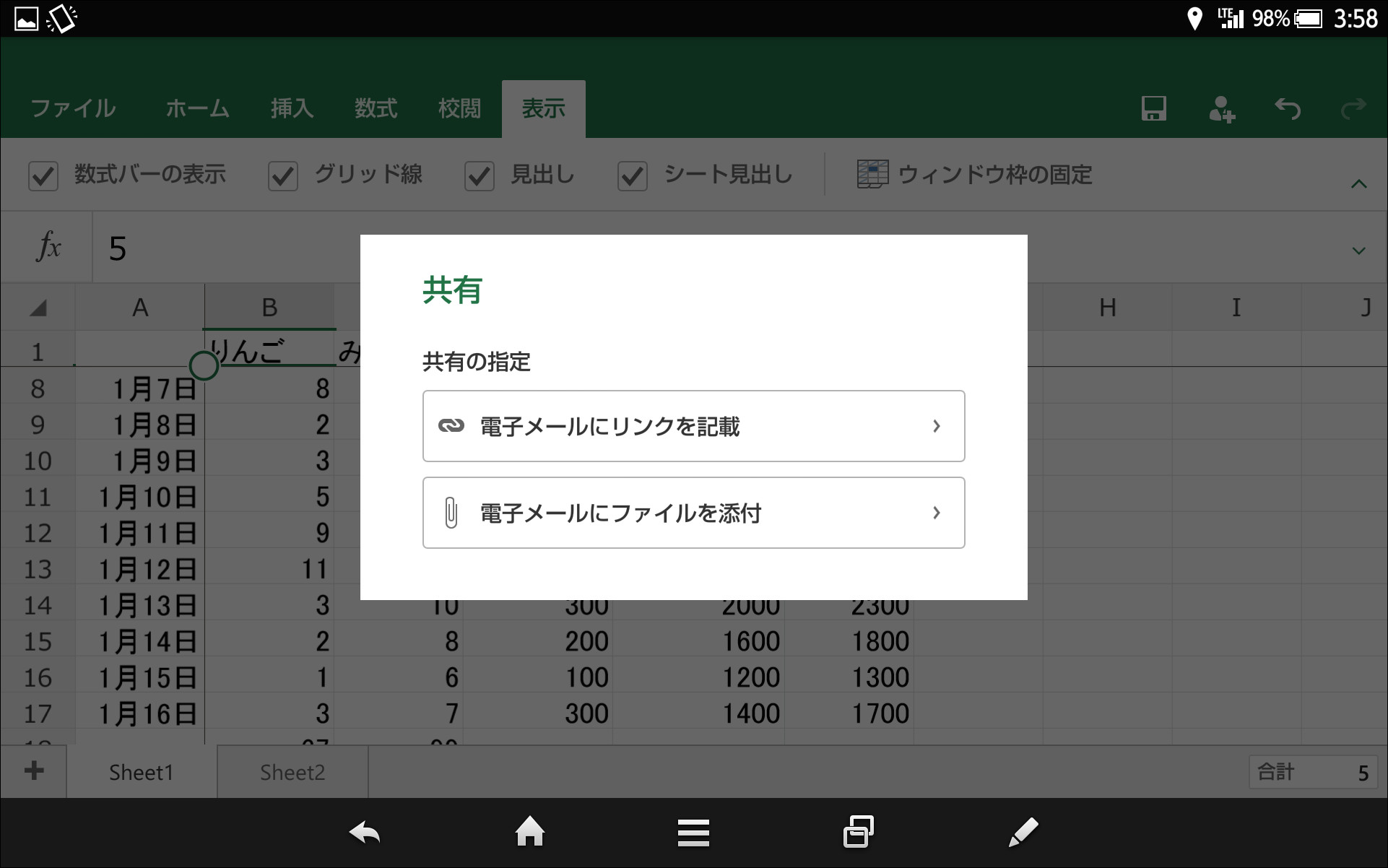The height and width of the screenshot is (868, 1388).
Task: Open the Share with people icon
Action: click(x=1222, y=108)
